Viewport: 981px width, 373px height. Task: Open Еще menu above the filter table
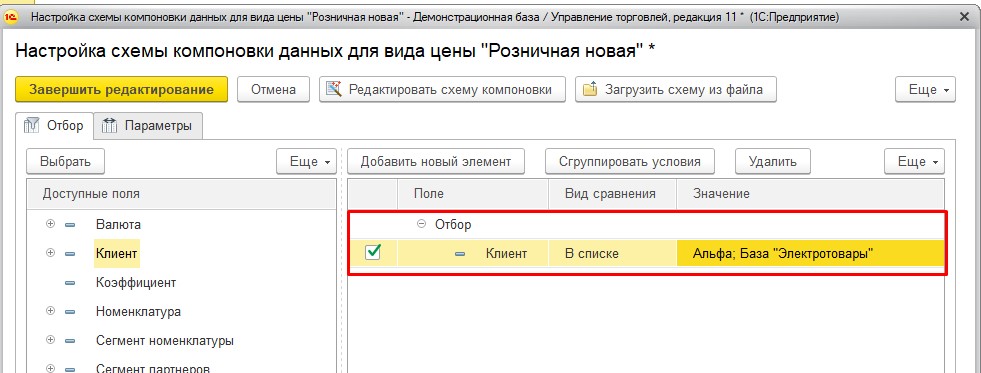pyautogui.click(x=914, y=161)
